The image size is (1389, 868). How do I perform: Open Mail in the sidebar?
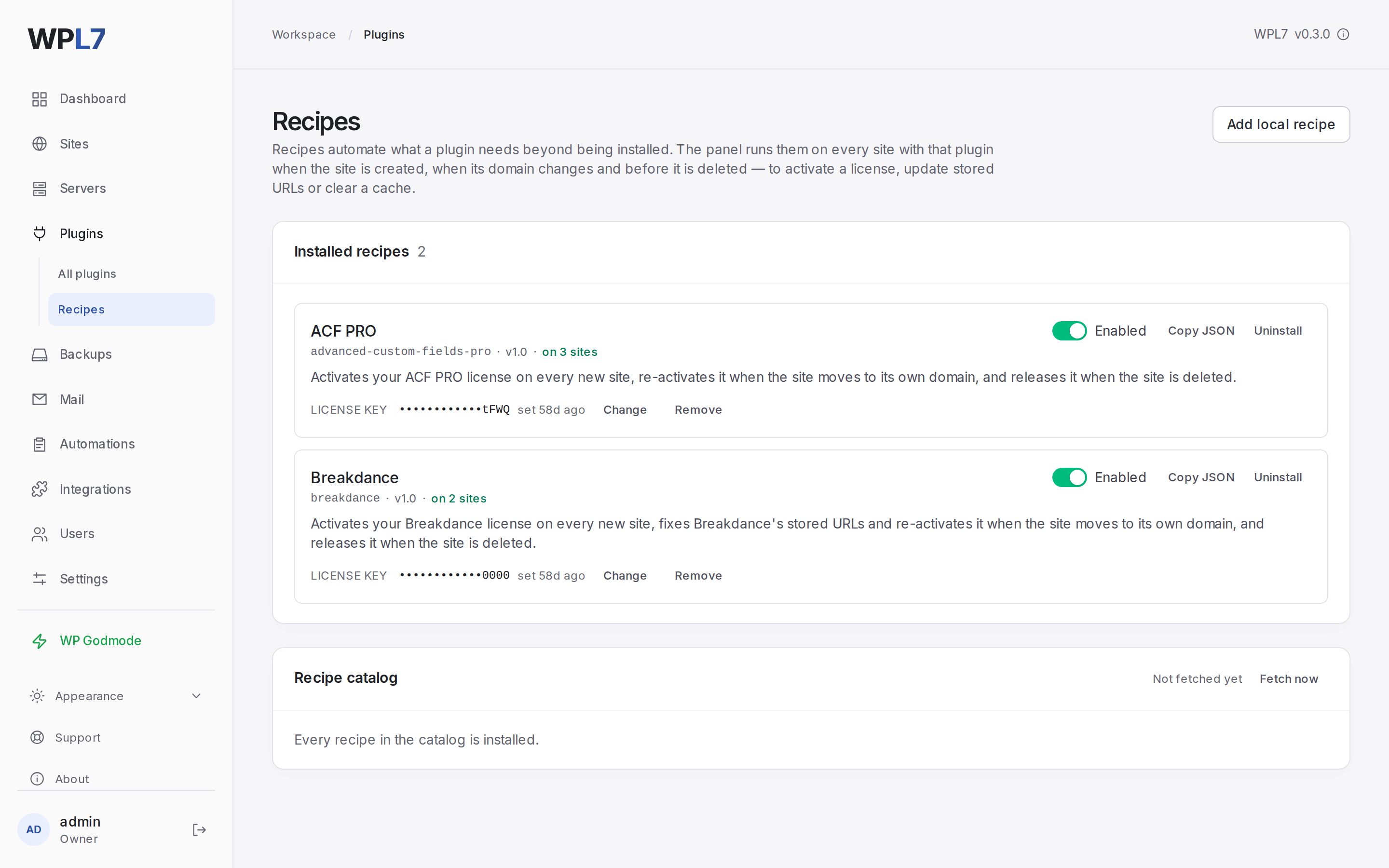(x=116, y=399)
